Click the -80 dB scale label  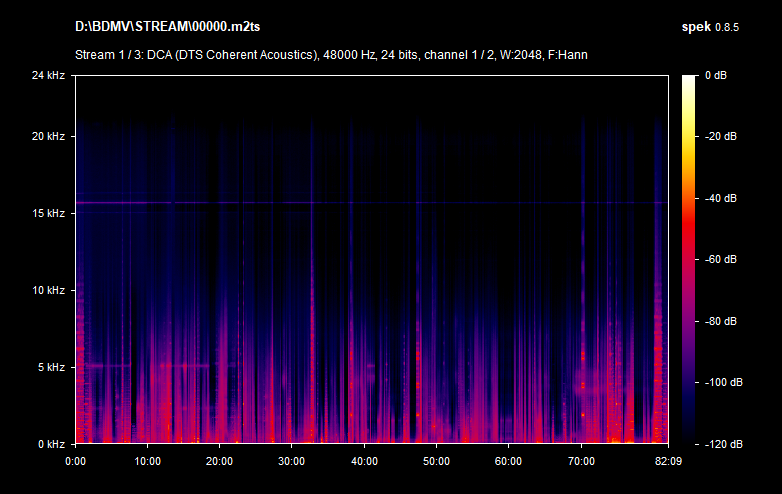720,321
